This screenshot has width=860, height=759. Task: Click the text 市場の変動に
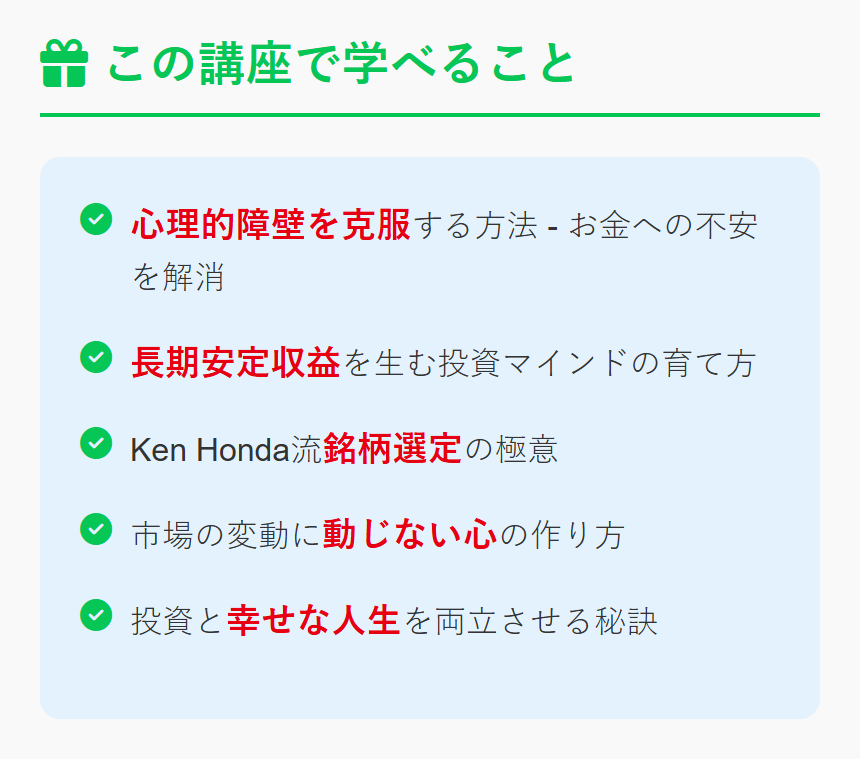[225, 535]
